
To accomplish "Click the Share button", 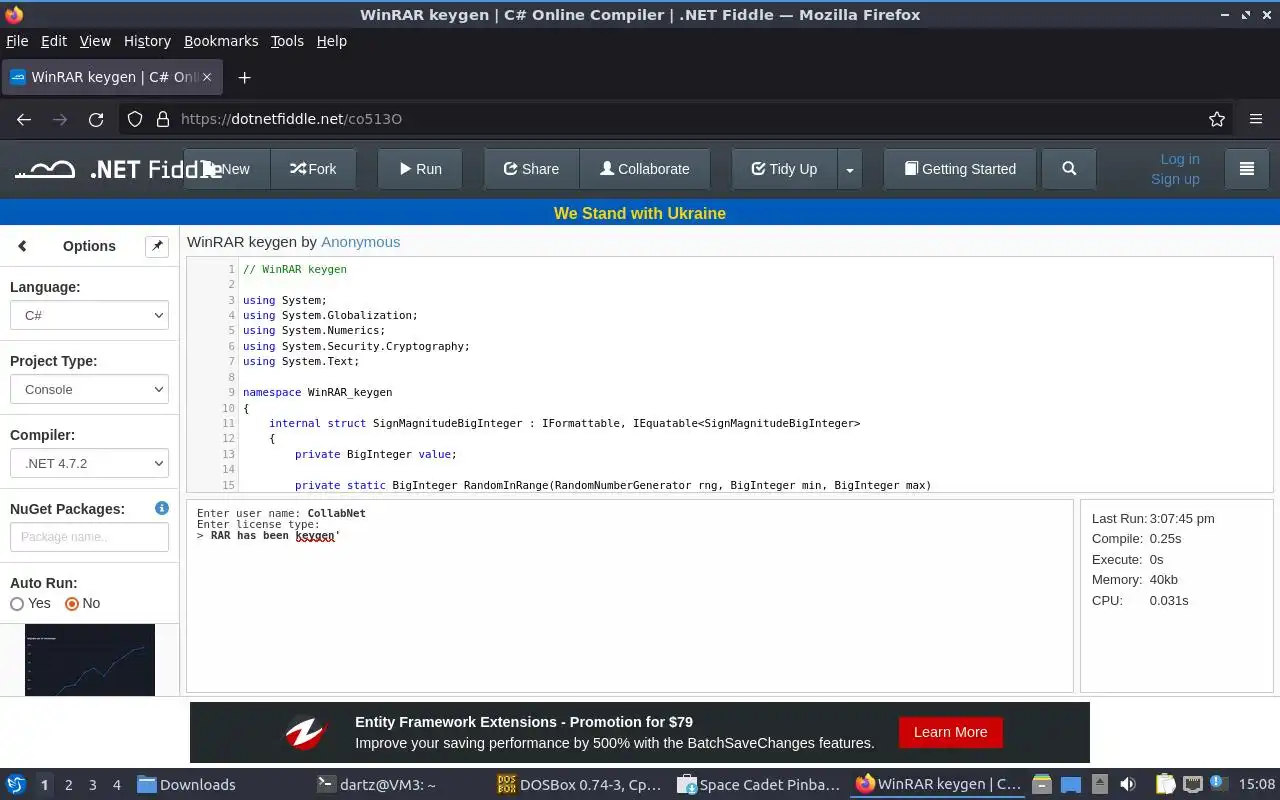I will [531, 169].
